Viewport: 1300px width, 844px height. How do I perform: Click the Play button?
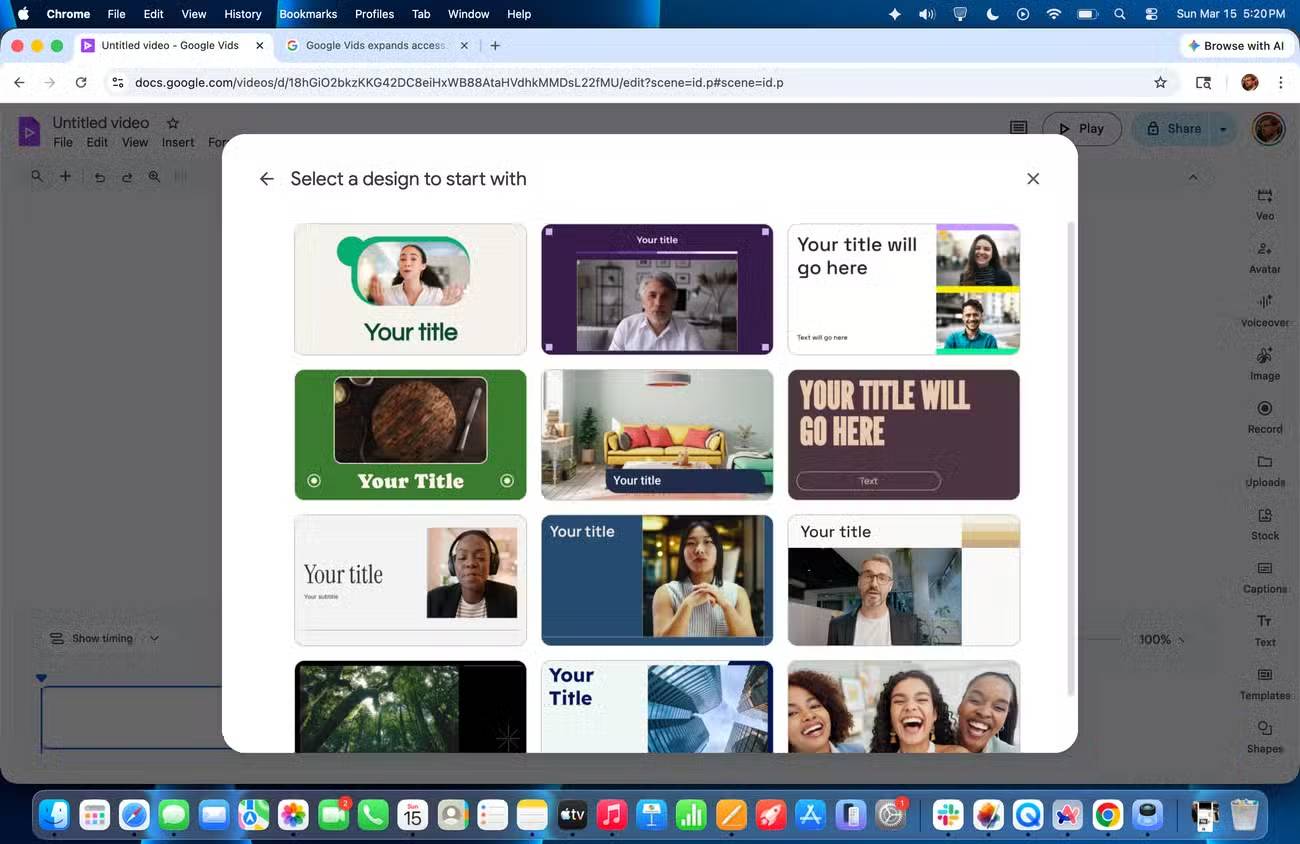(x=1082, y=128)
